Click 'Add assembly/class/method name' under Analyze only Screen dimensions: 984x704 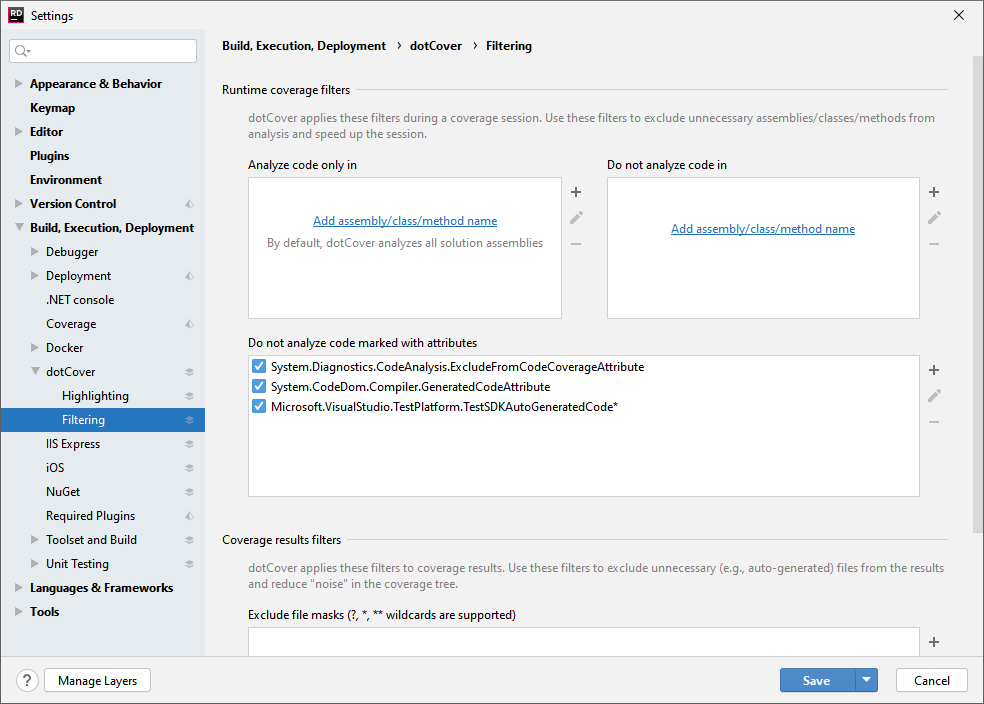(x=405, y=221)
